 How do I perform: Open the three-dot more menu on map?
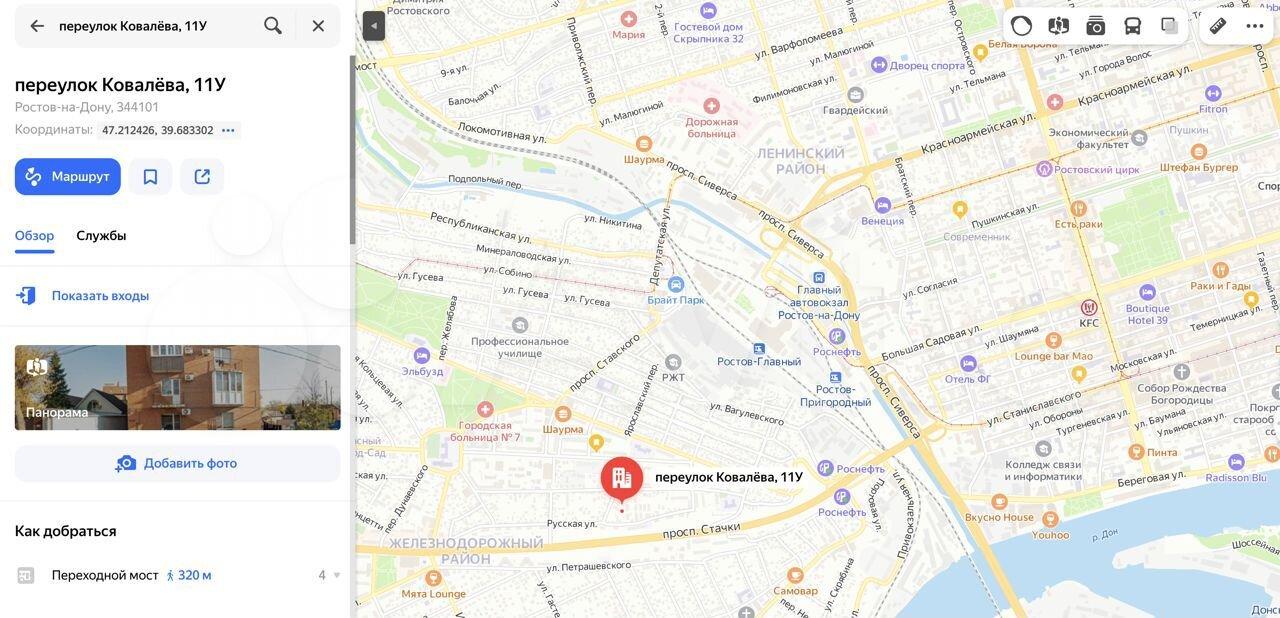pos(1255,26)
